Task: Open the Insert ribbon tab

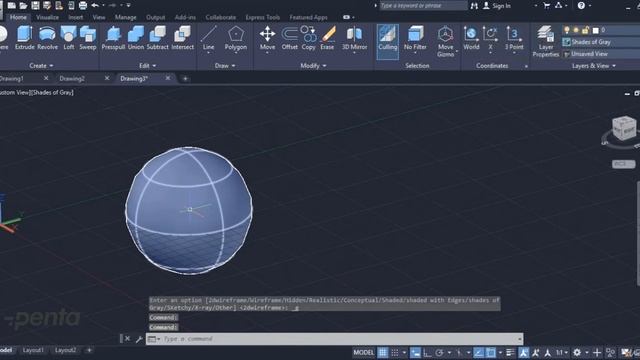Action: (76, 17)
